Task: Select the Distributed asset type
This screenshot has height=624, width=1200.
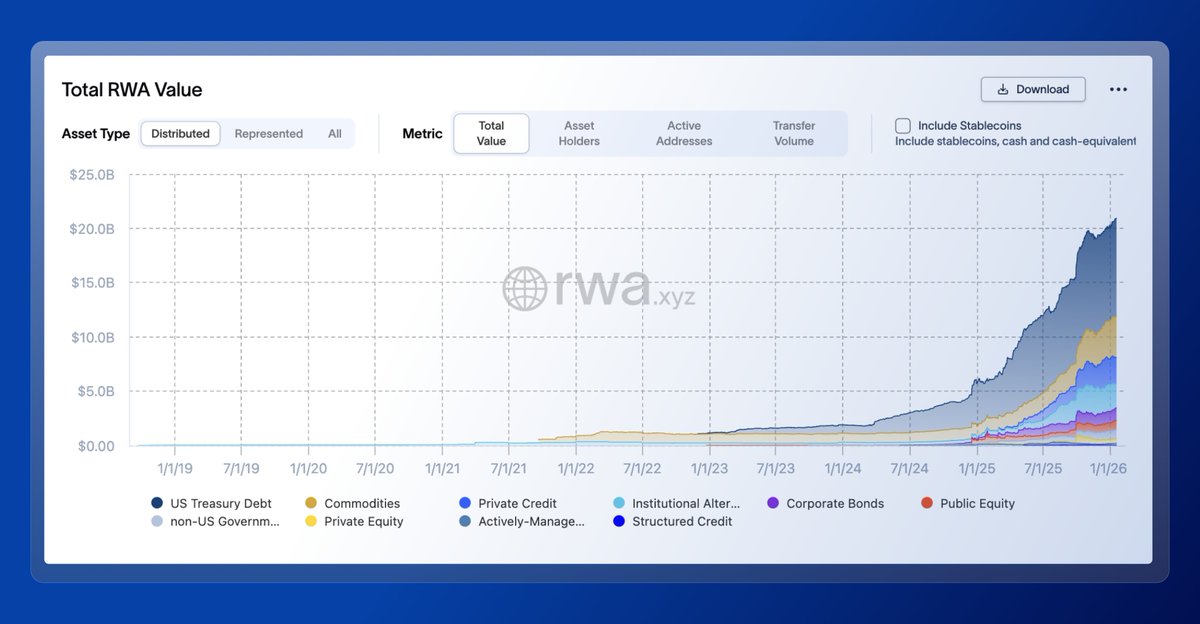Action: (x=180, y=134)
